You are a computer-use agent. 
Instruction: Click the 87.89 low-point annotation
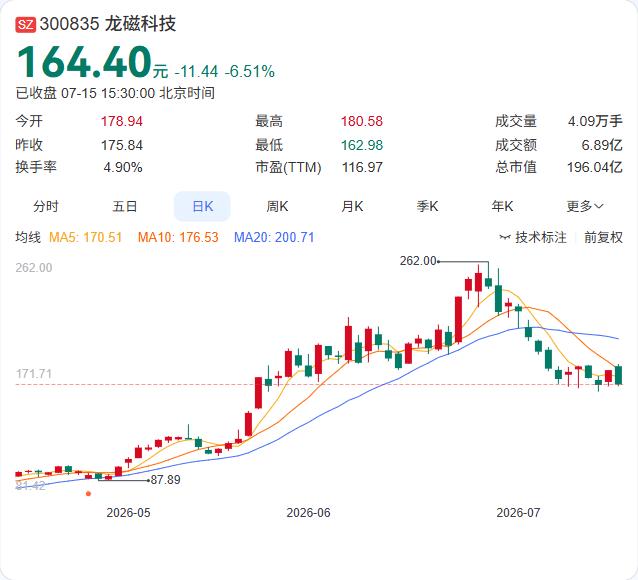coord(166,480)
